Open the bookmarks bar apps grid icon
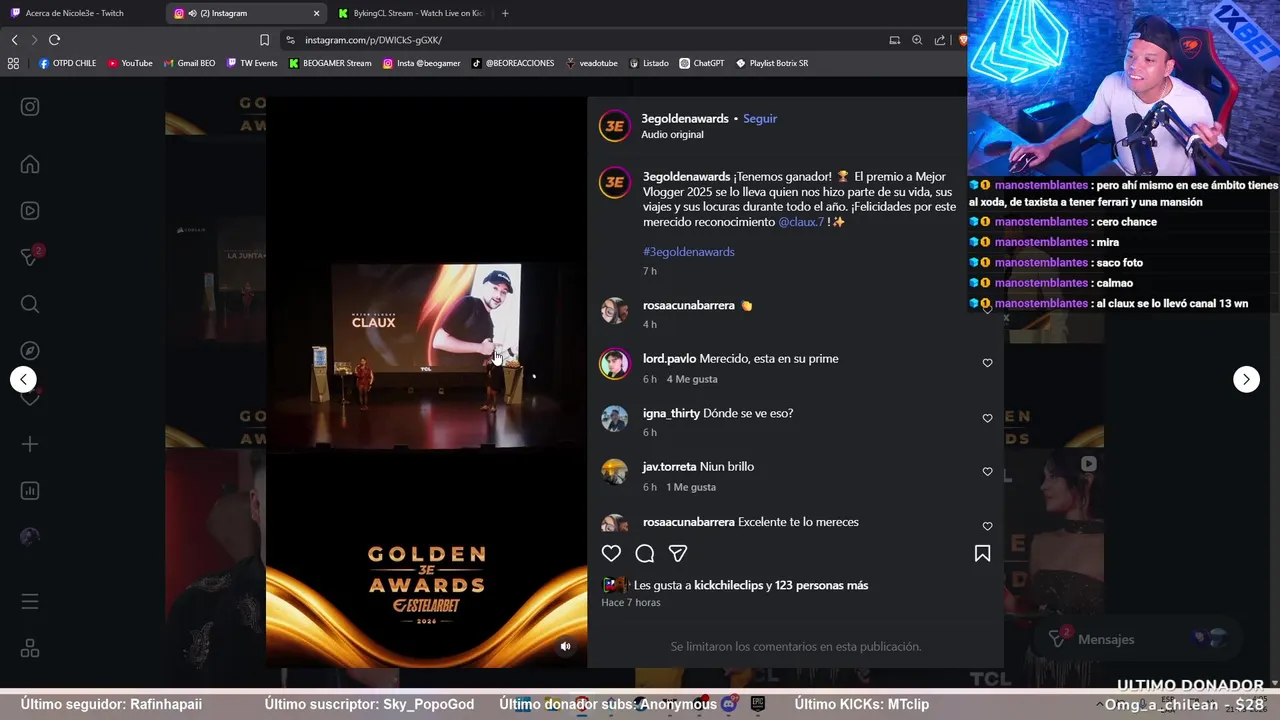 pos(13,63)
